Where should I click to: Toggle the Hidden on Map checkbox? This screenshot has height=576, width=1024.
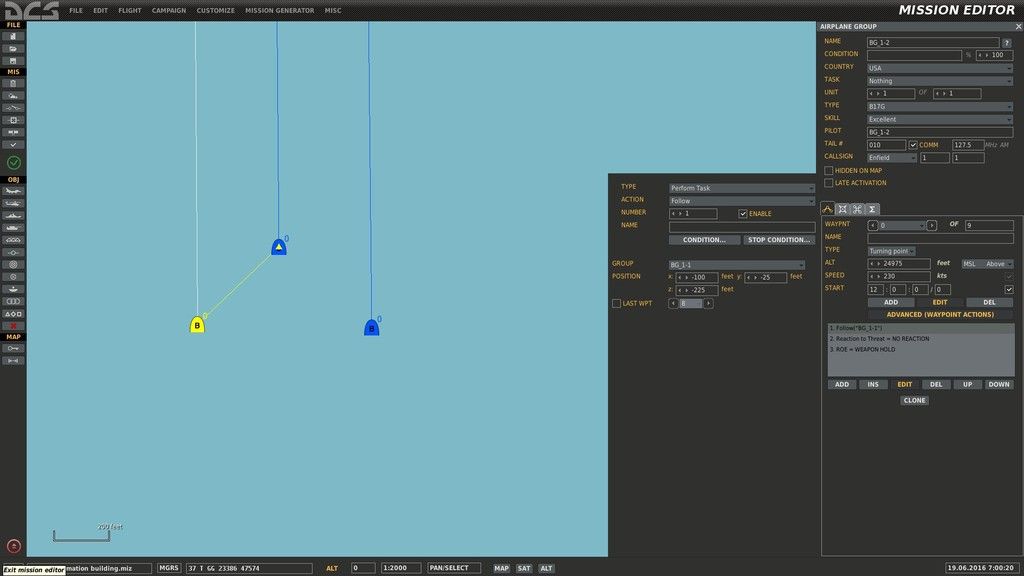[828, 171]
